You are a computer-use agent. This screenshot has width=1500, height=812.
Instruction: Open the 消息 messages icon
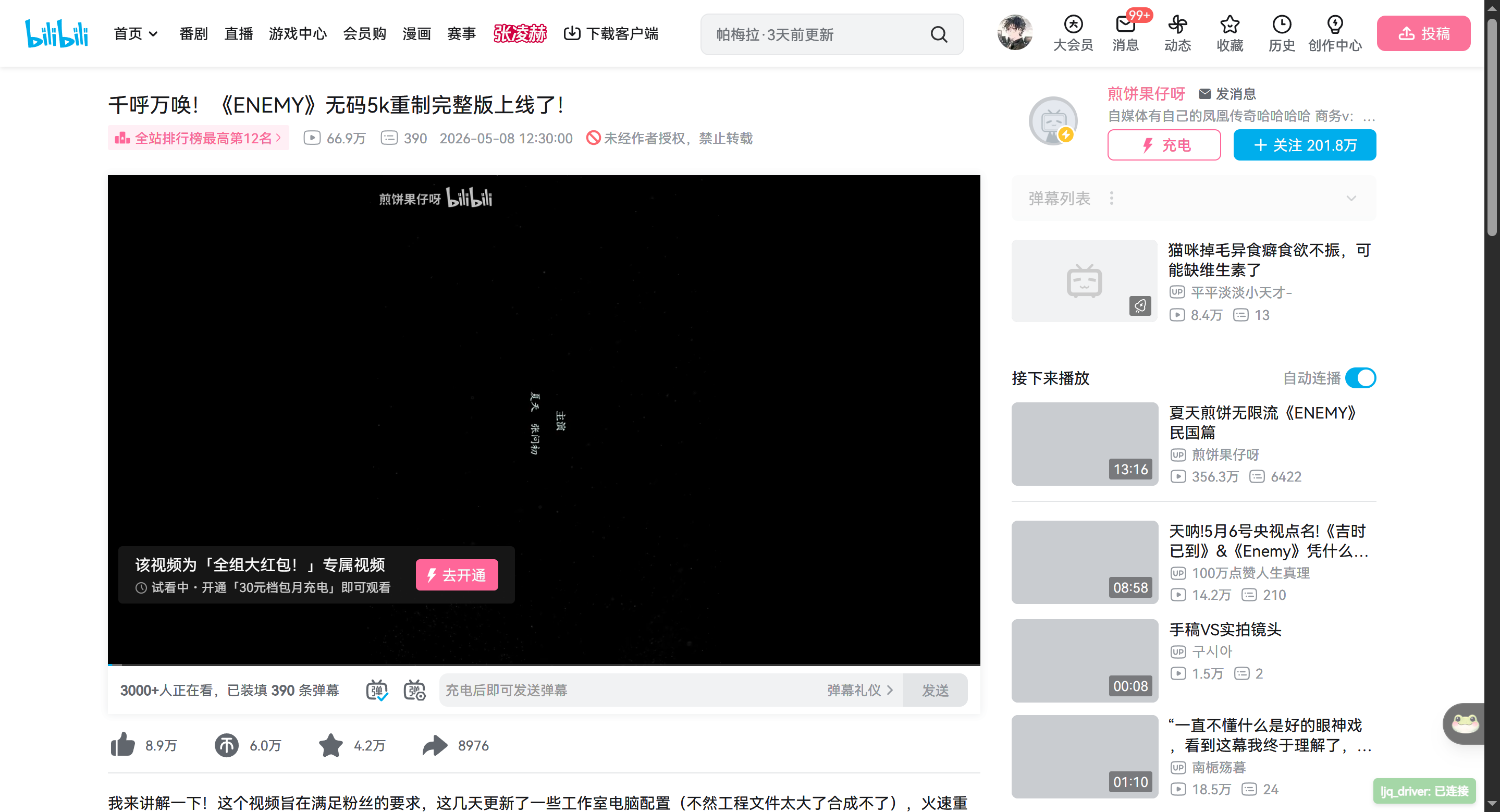click(x=1125, y=33)
